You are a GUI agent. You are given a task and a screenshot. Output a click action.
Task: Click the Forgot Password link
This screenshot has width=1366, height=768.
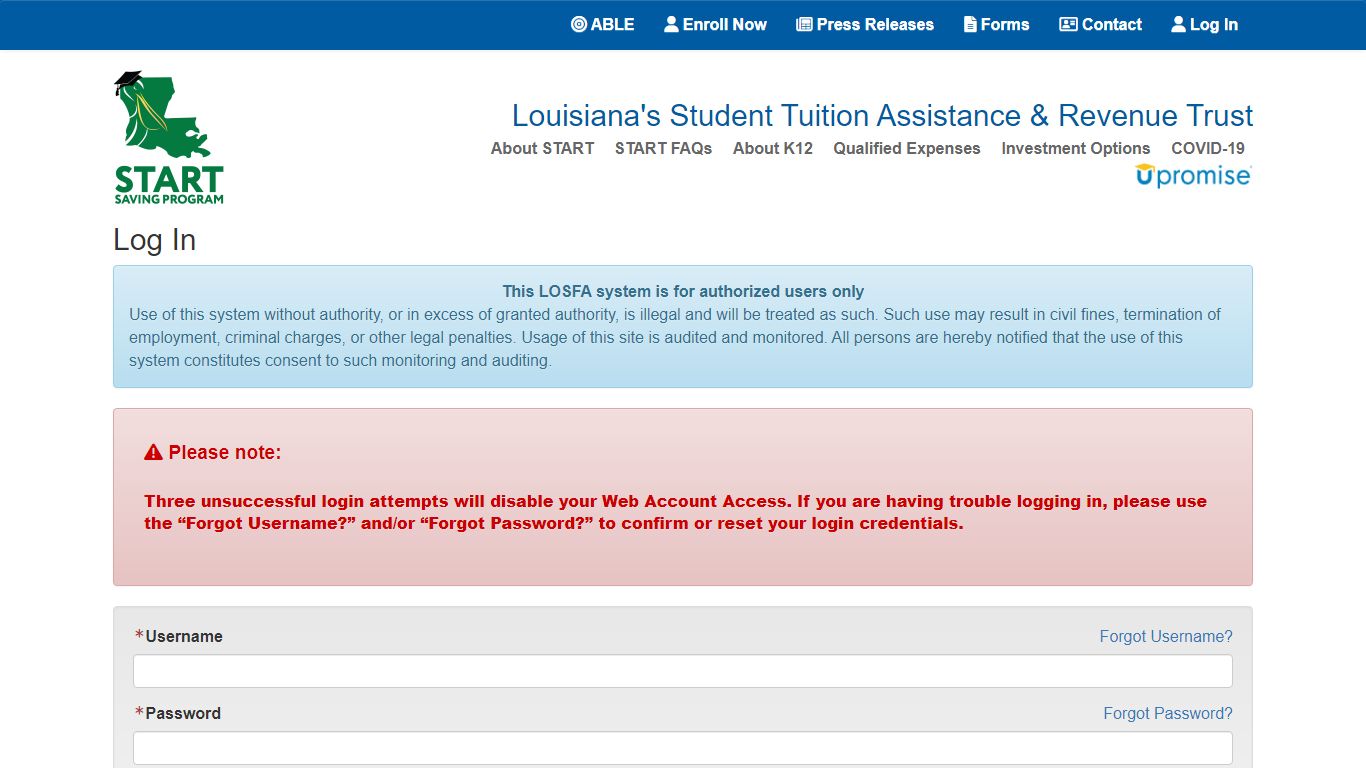1167,713
